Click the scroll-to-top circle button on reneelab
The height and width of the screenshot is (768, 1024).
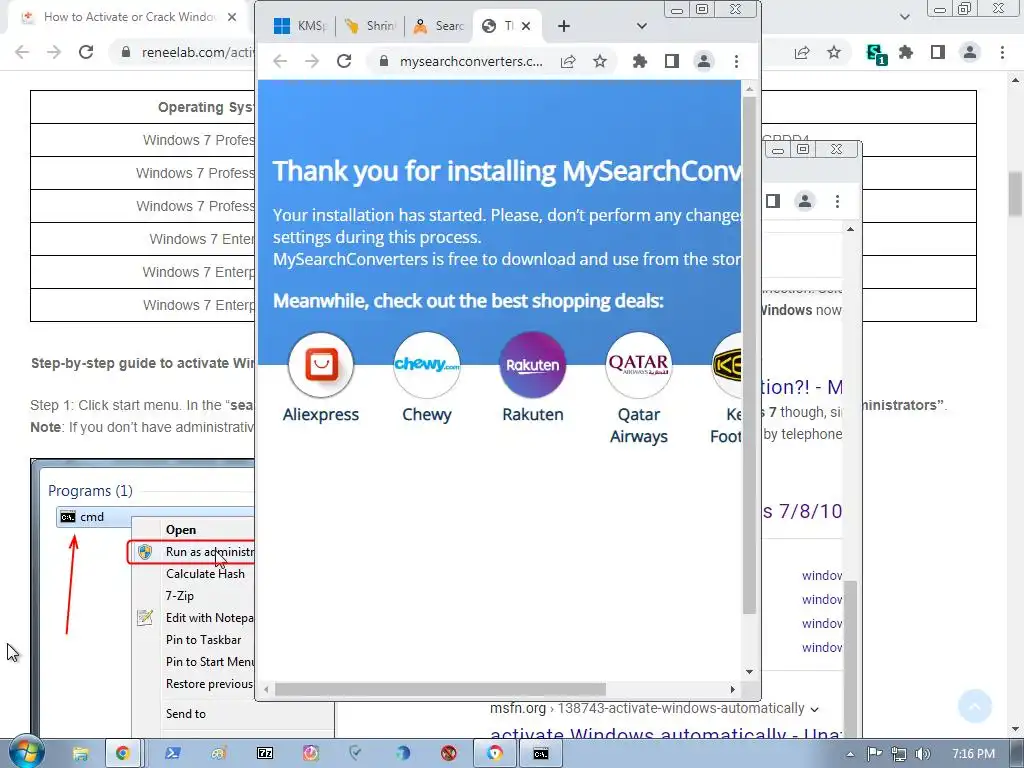974,706
